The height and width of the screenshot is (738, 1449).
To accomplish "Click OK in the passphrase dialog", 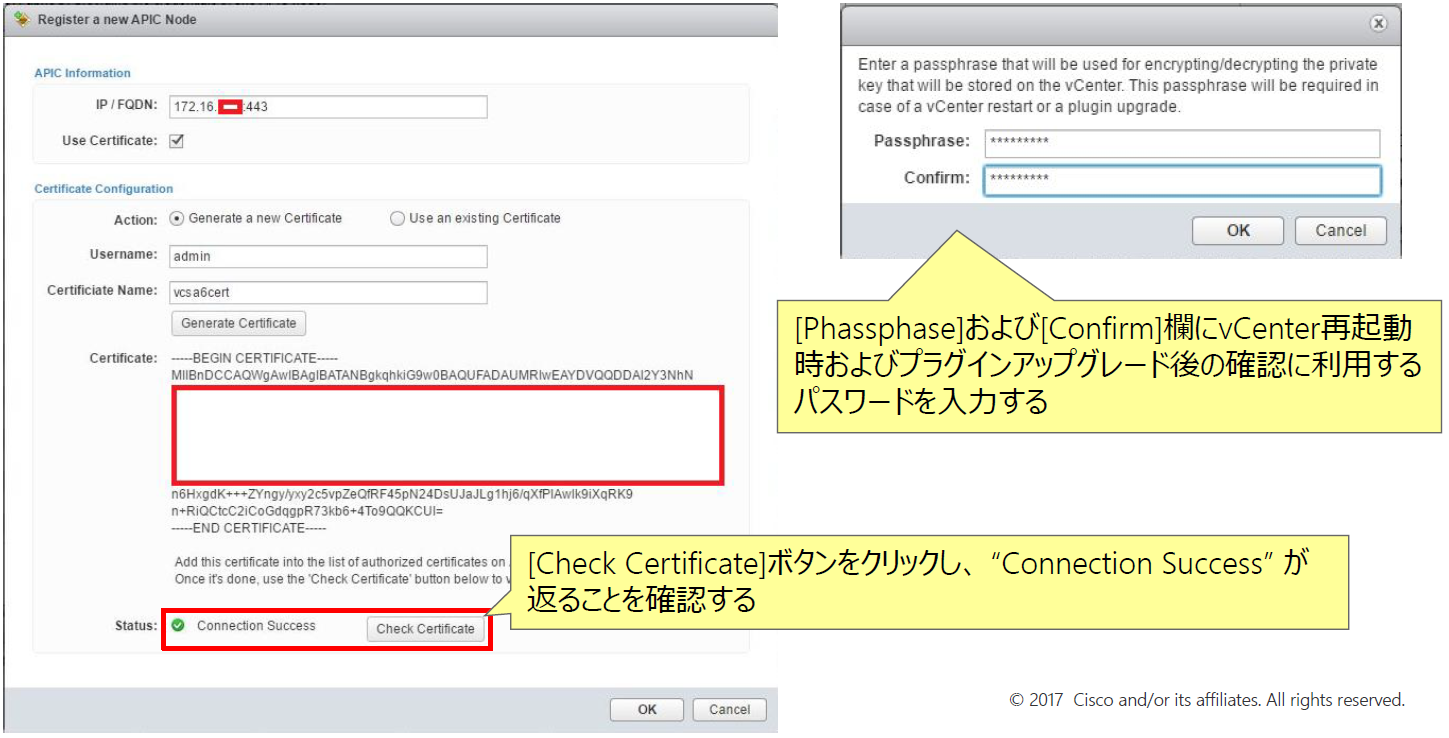I will pyautogui.click(x=1237, y=230).
